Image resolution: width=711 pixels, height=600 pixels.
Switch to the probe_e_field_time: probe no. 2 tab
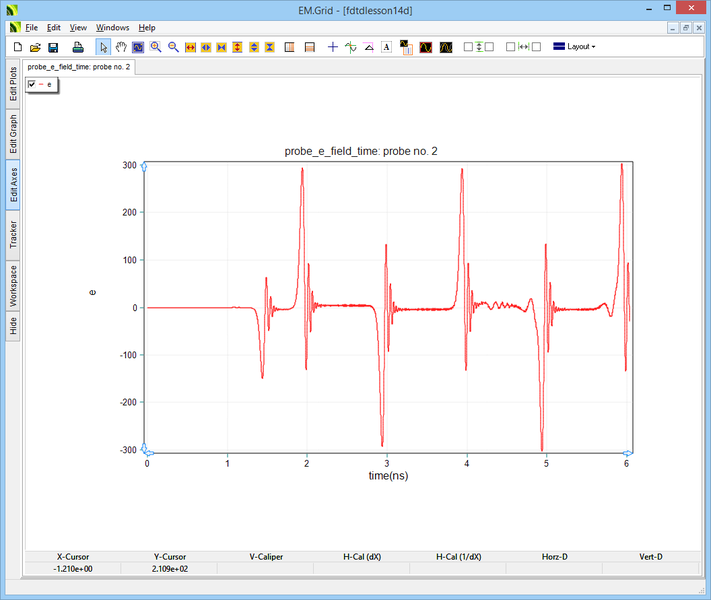click(x=78, y=67)
